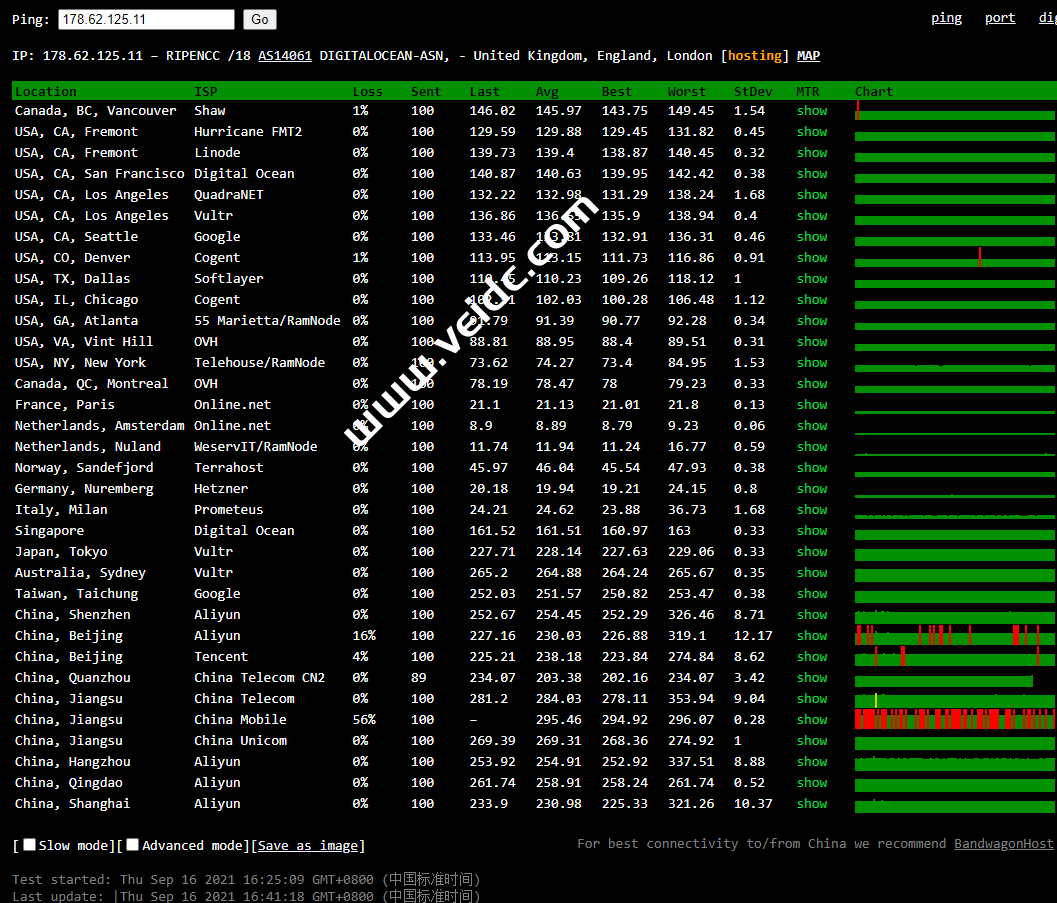The image size is (1057, 903).
Task: Click the chart bar for Denver Cogent
Action: coord(954,258)
